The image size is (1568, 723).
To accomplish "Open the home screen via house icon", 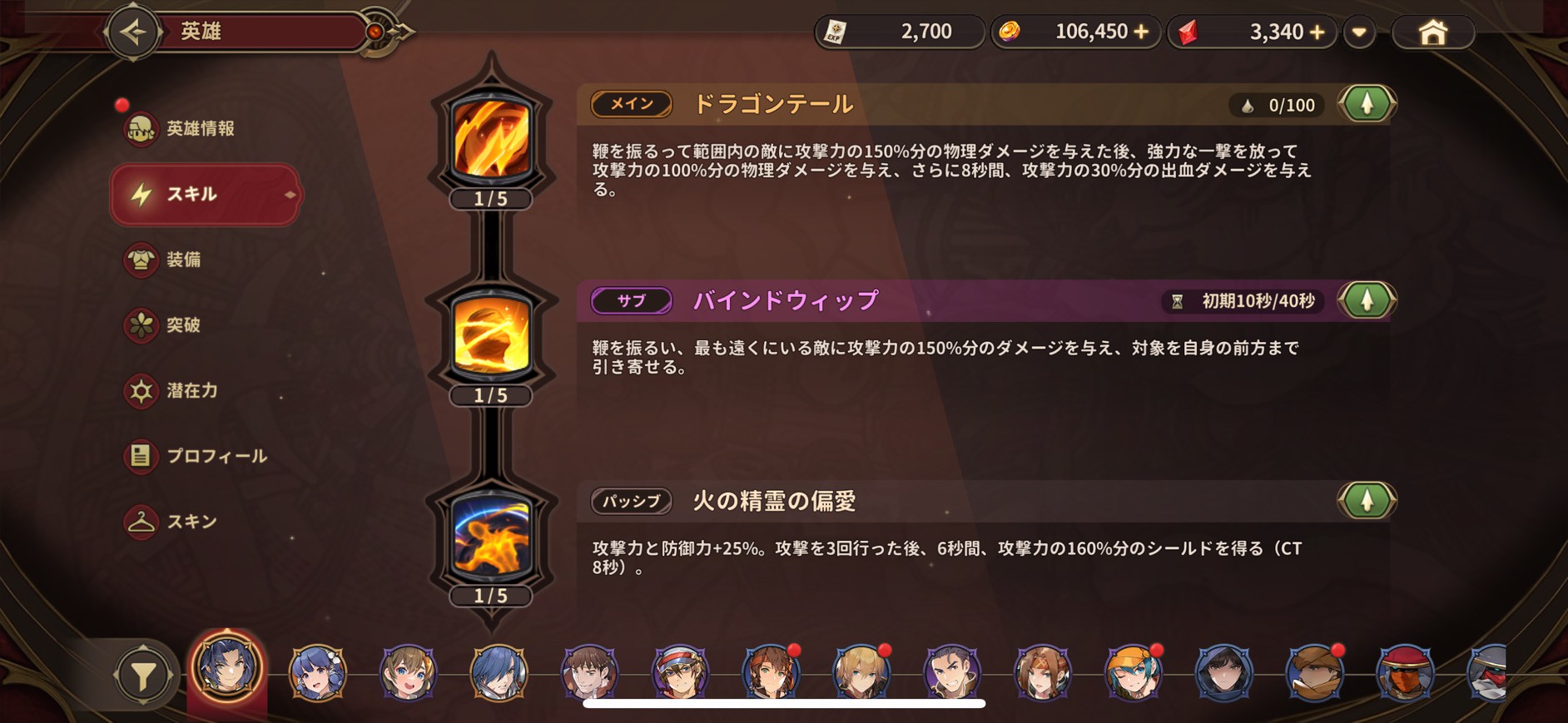I will click(x=1433, y=32).
